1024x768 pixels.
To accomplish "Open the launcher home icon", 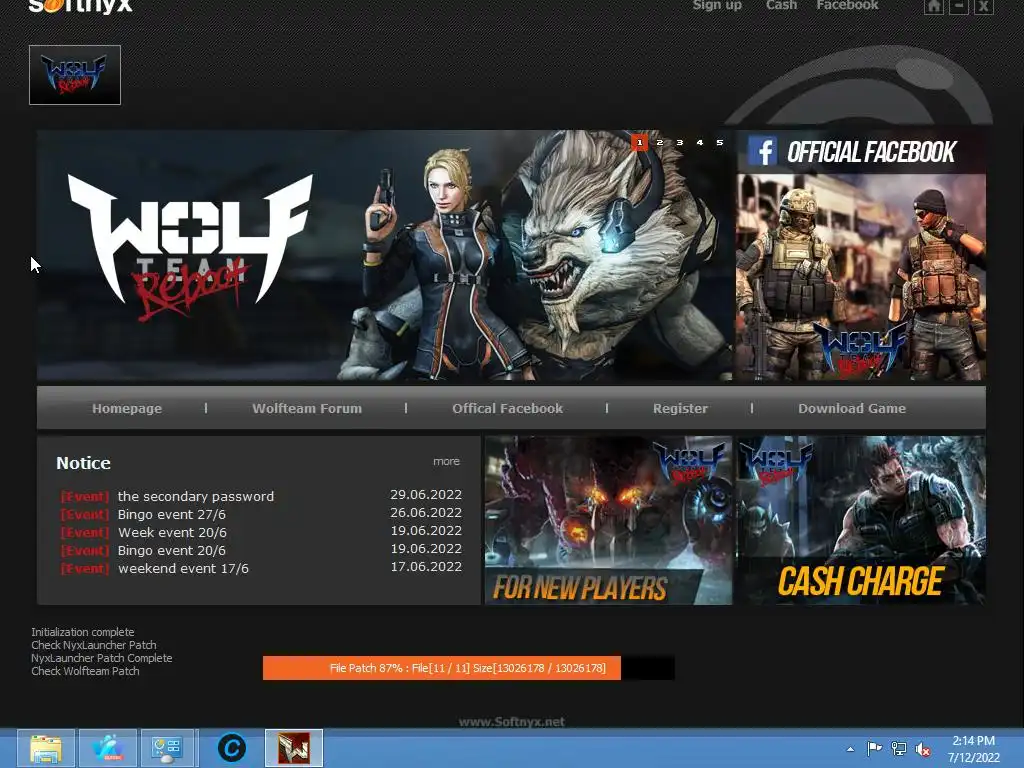I will (934, 7).
